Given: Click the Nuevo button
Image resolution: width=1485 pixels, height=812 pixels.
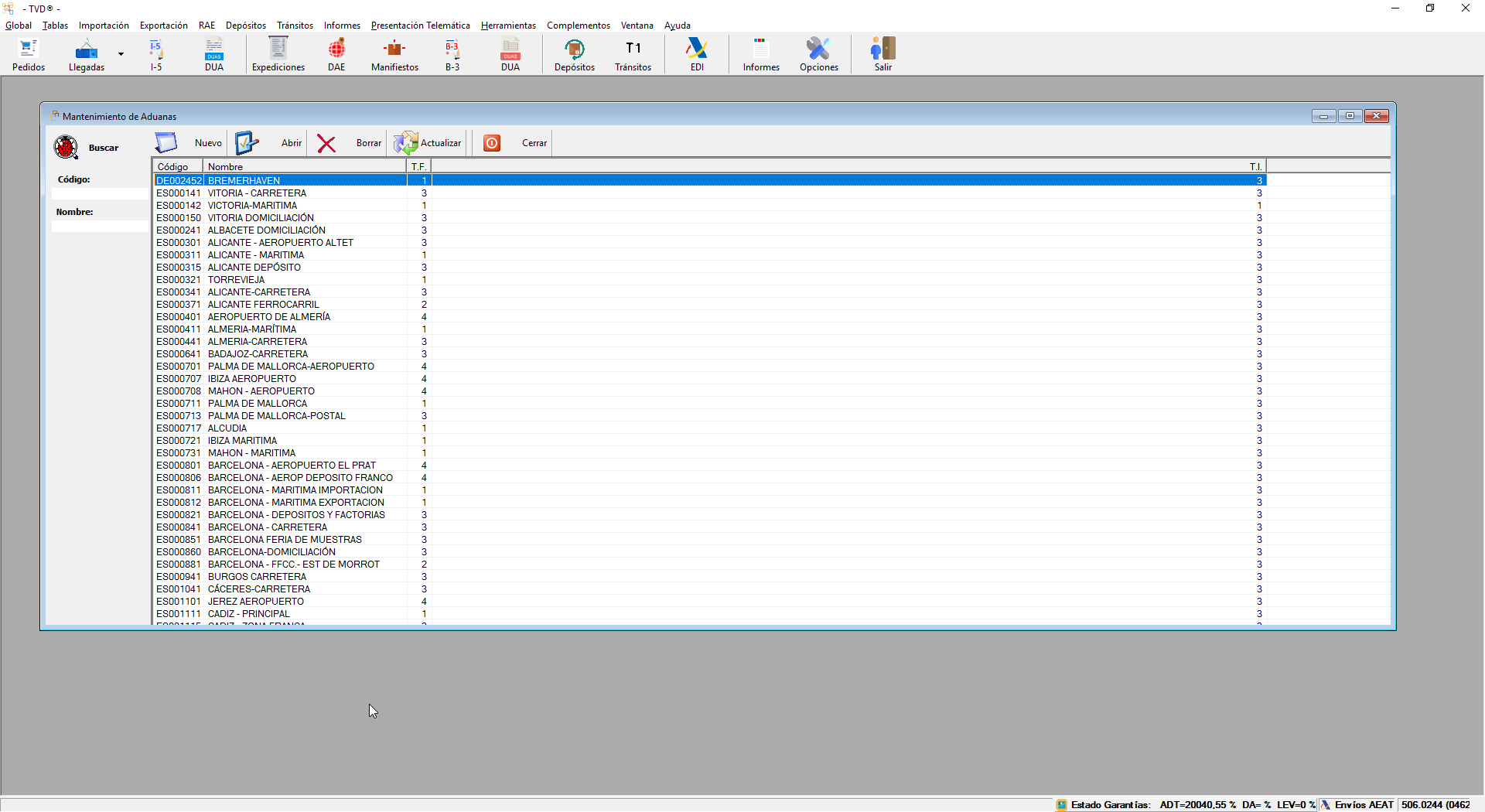Looking at the screenshot, I should (189, 143).
